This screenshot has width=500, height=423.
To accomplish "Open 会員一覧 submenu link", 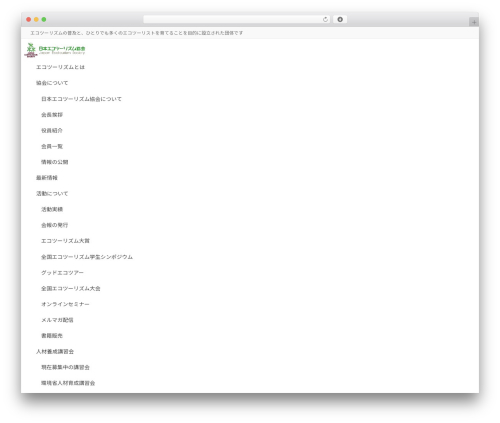I will 52,146.
